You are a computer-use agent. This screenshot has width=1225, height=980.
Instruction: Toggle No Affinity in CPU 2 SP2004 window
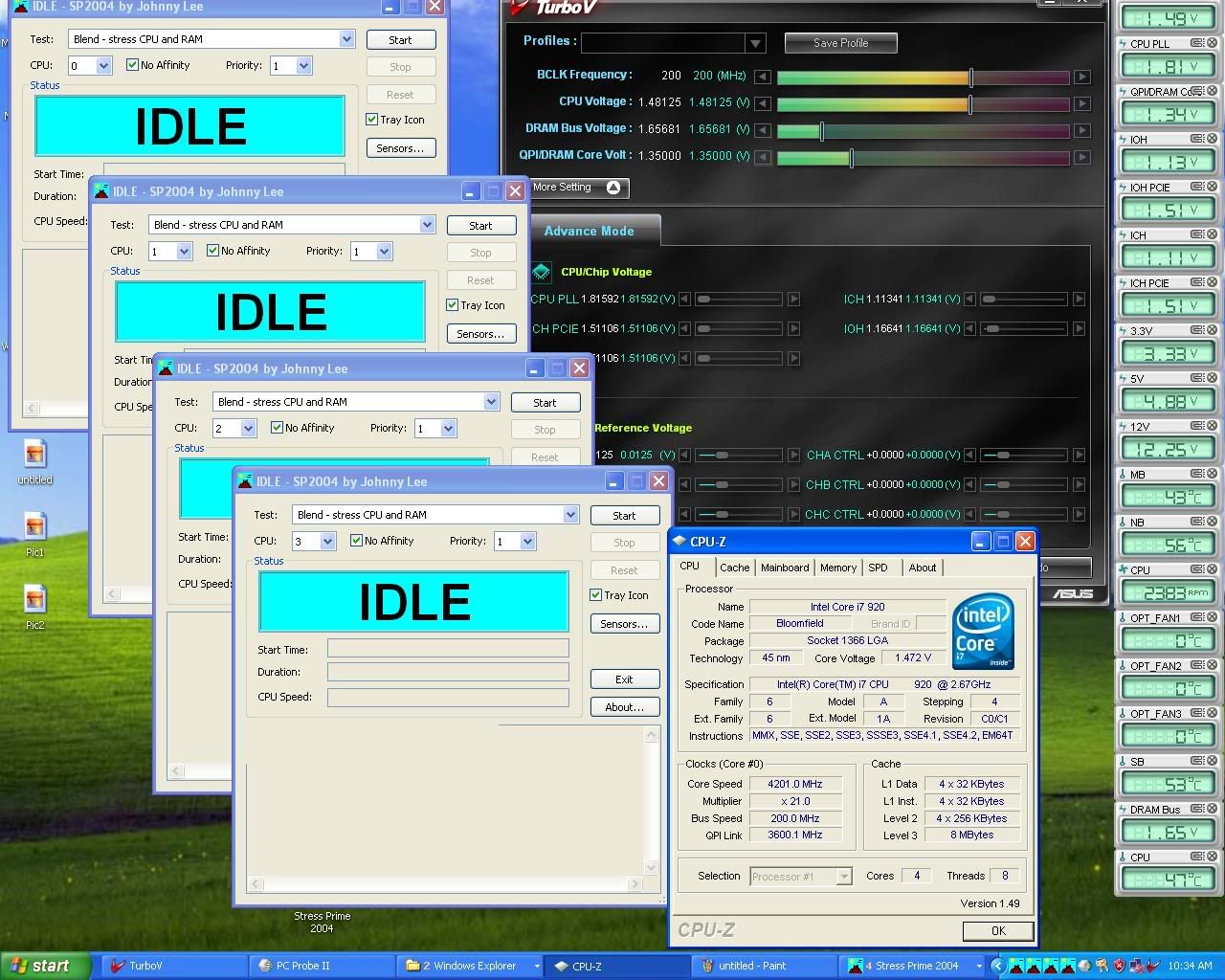coord(277,428)
